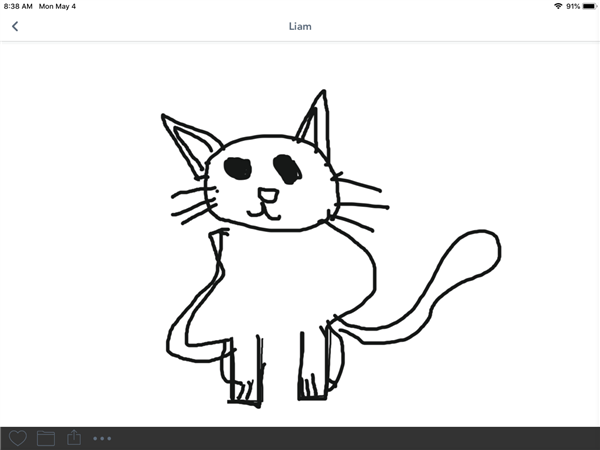Tap the share icon in bottom toolbar
The image size is (600, 450).
click(x=74, y=437)
